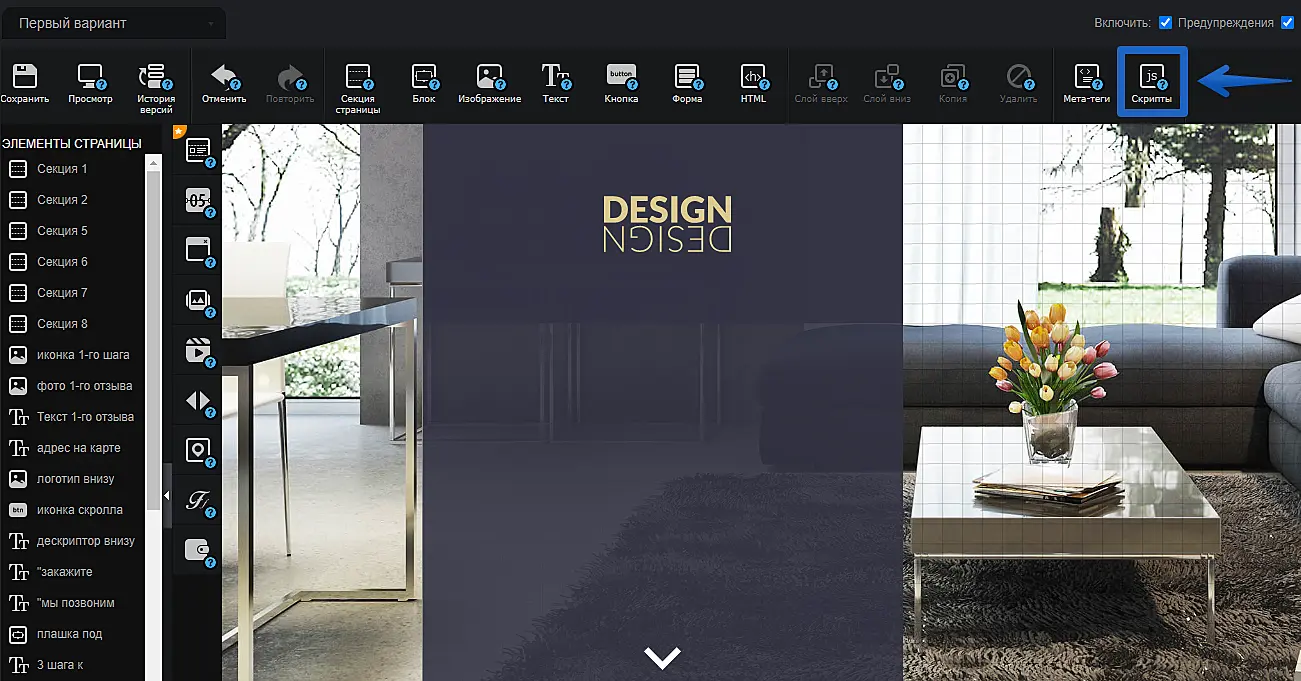
Task: Open page preview with Просмотр
Action: point(90,83)
